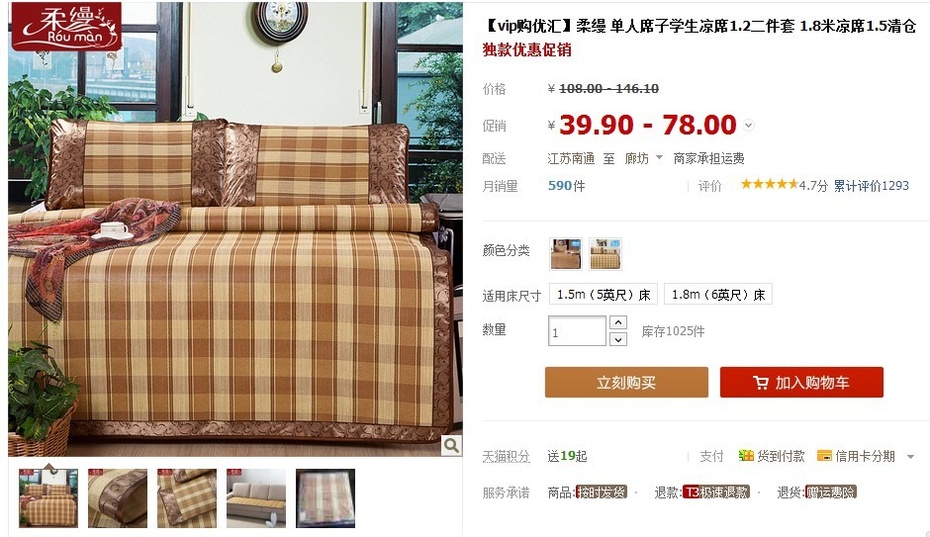
Task: Expand the payment methods chevron
Action: [x=910, y=456]
